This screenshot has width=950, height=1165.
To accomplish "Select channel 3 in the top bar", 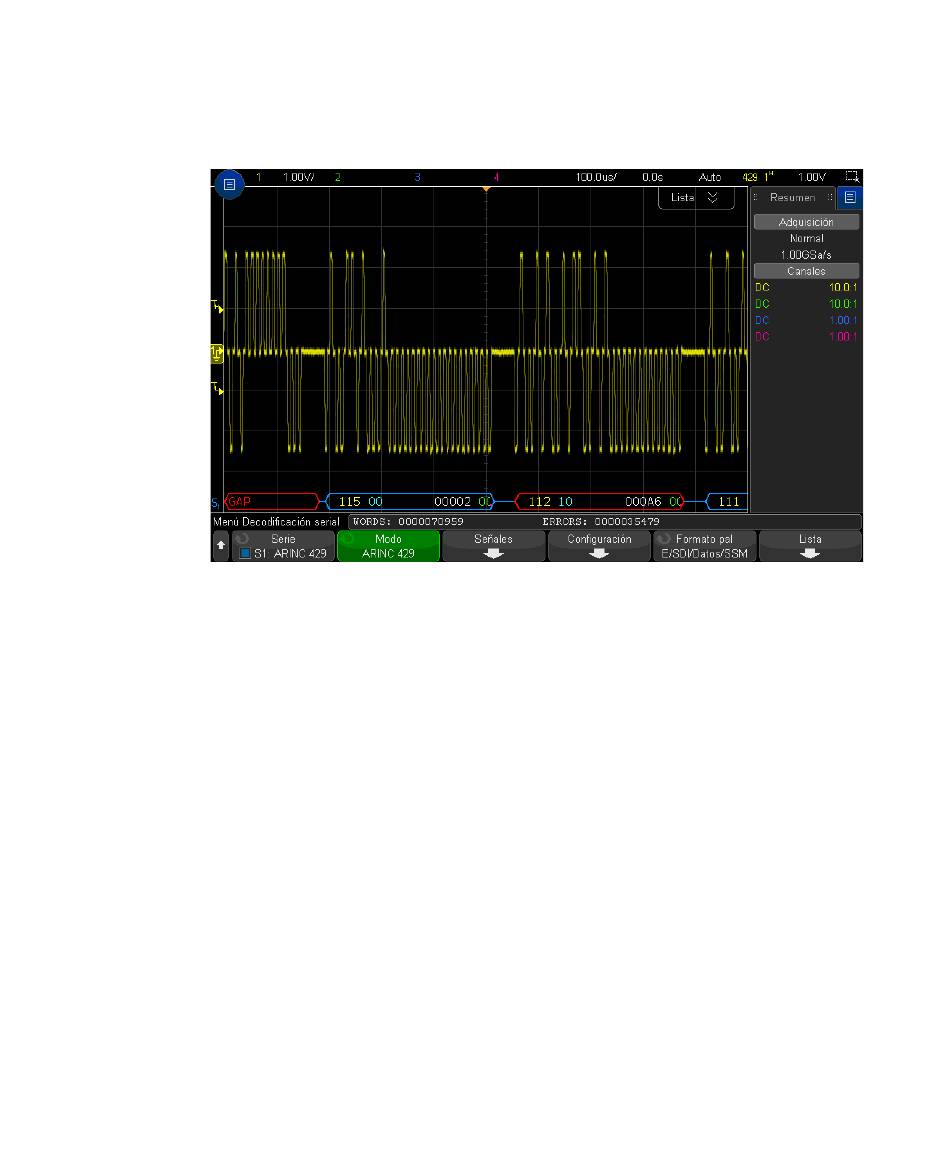I will point(417,177).
